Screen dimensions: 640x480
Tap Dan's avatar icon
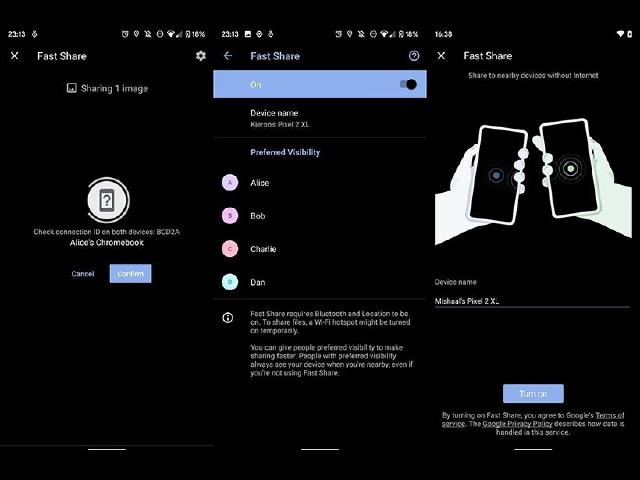click(x=230, y=282)
